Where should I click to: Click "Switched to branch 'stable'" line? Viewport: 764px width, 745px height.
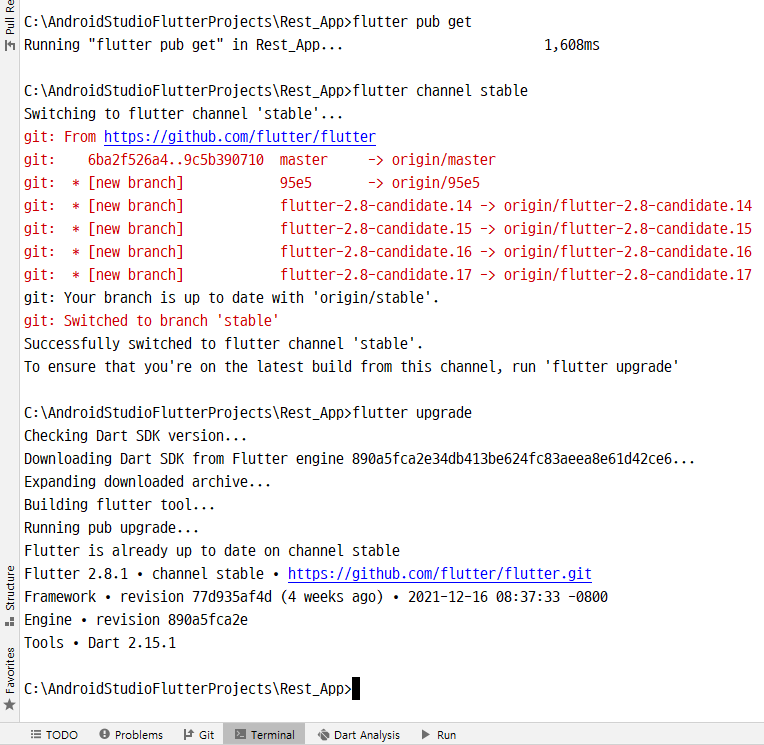click(x=152, y=321)
